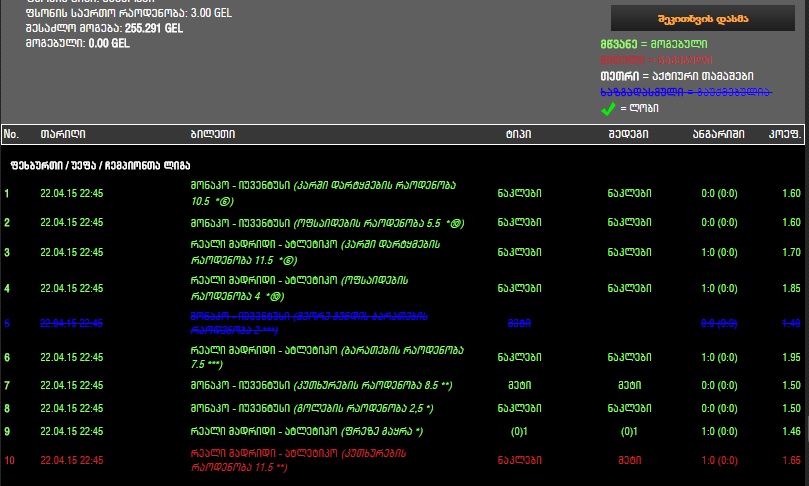Click the 1.95 coefficient in row 6

790,358
